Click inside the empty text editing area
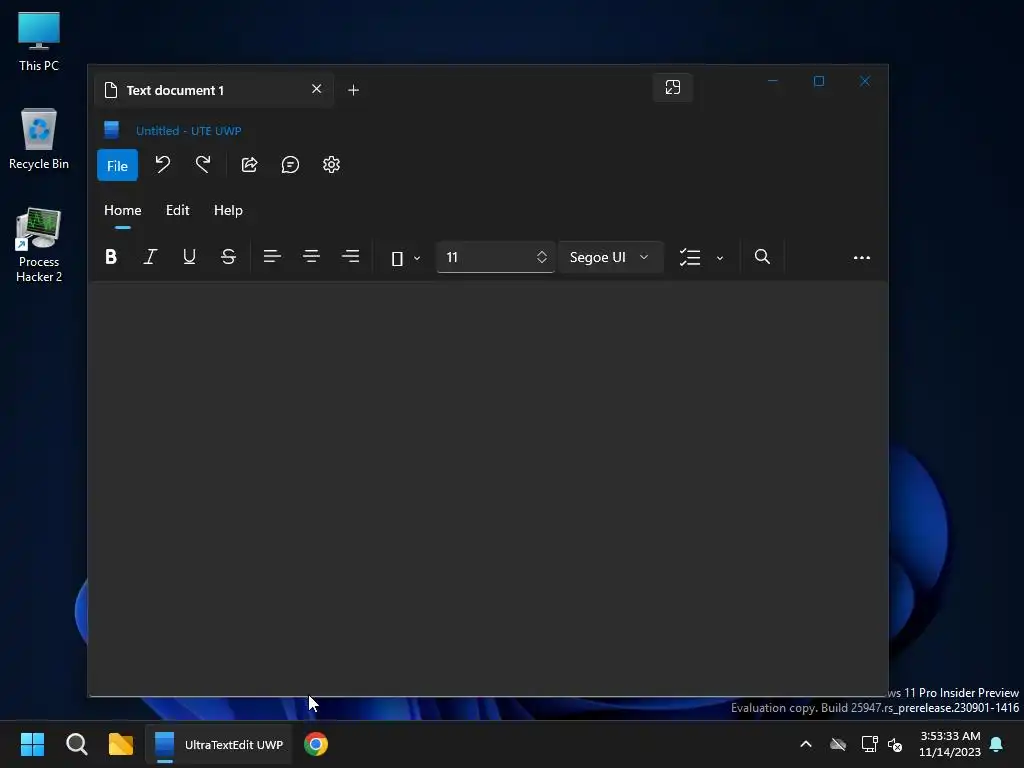Image resolution: width=1024 pixels, height=768 pixels. pyautogui.click(x=488, y=488)
